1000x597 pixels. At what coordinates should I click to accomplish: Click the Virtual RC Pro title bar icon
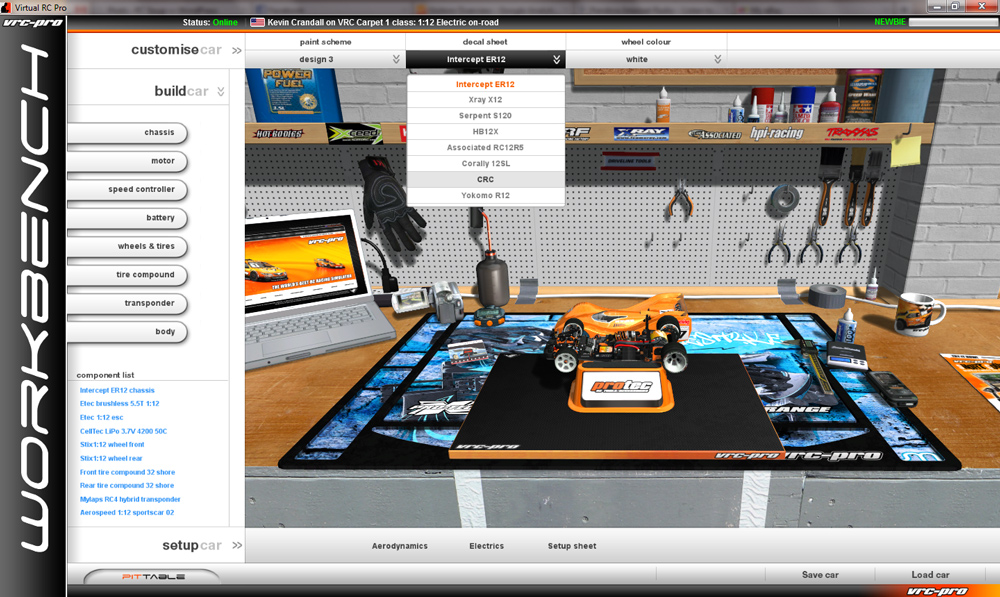coord(6,7)
